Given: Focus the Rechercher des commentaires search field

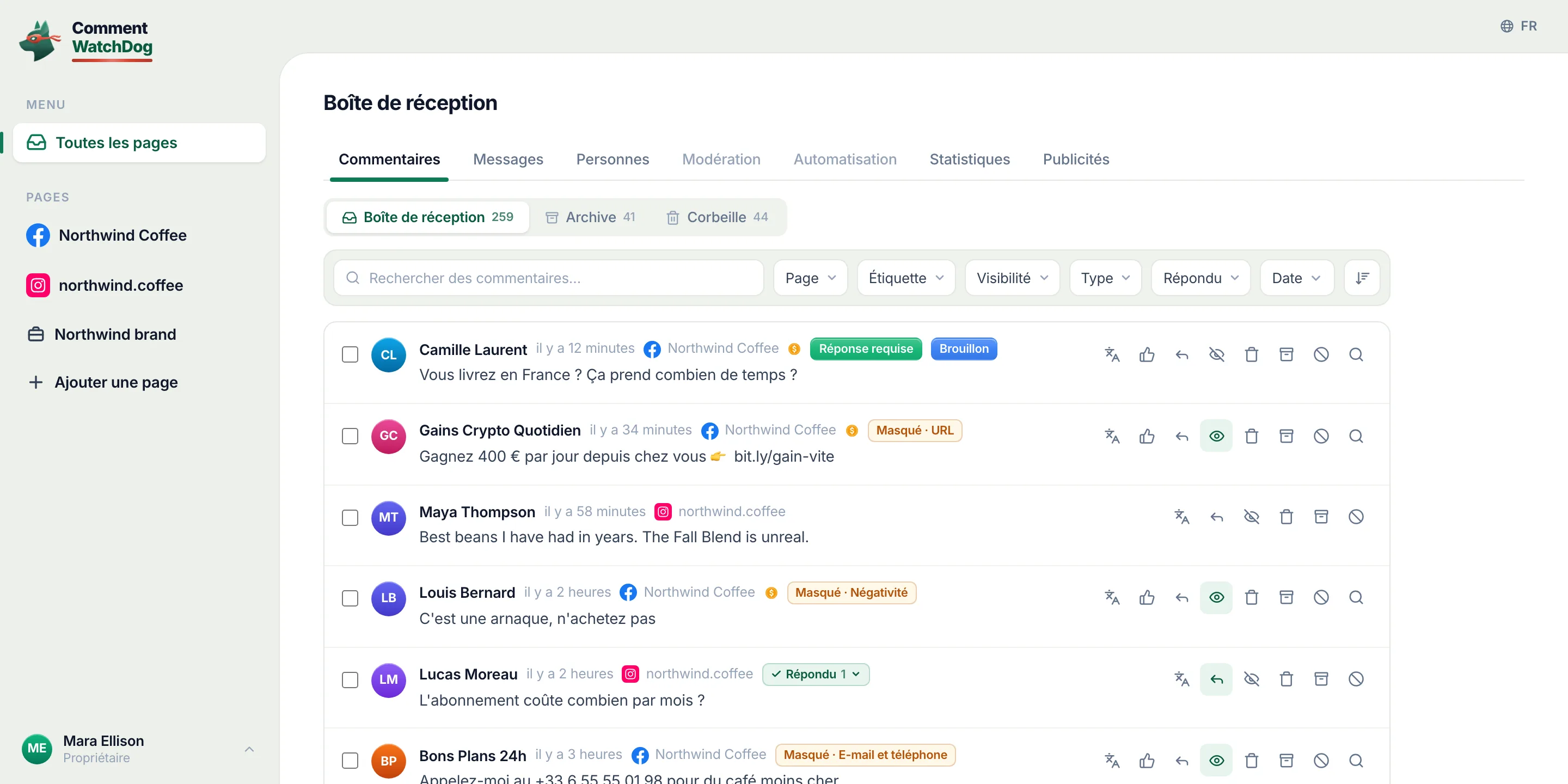Looking at the screenshot, I should (548, 278).
